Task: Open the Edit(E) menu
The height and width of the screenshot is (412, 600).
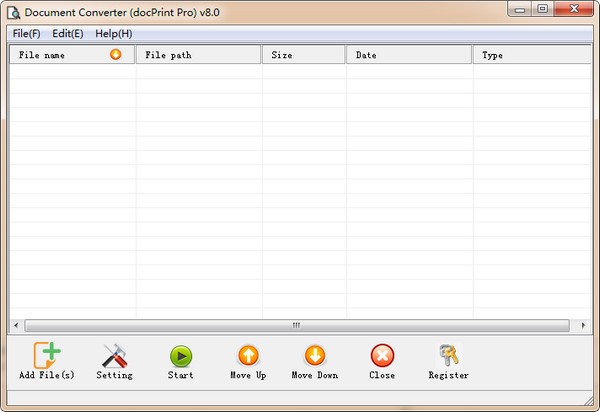Action: tap(68, 33)
